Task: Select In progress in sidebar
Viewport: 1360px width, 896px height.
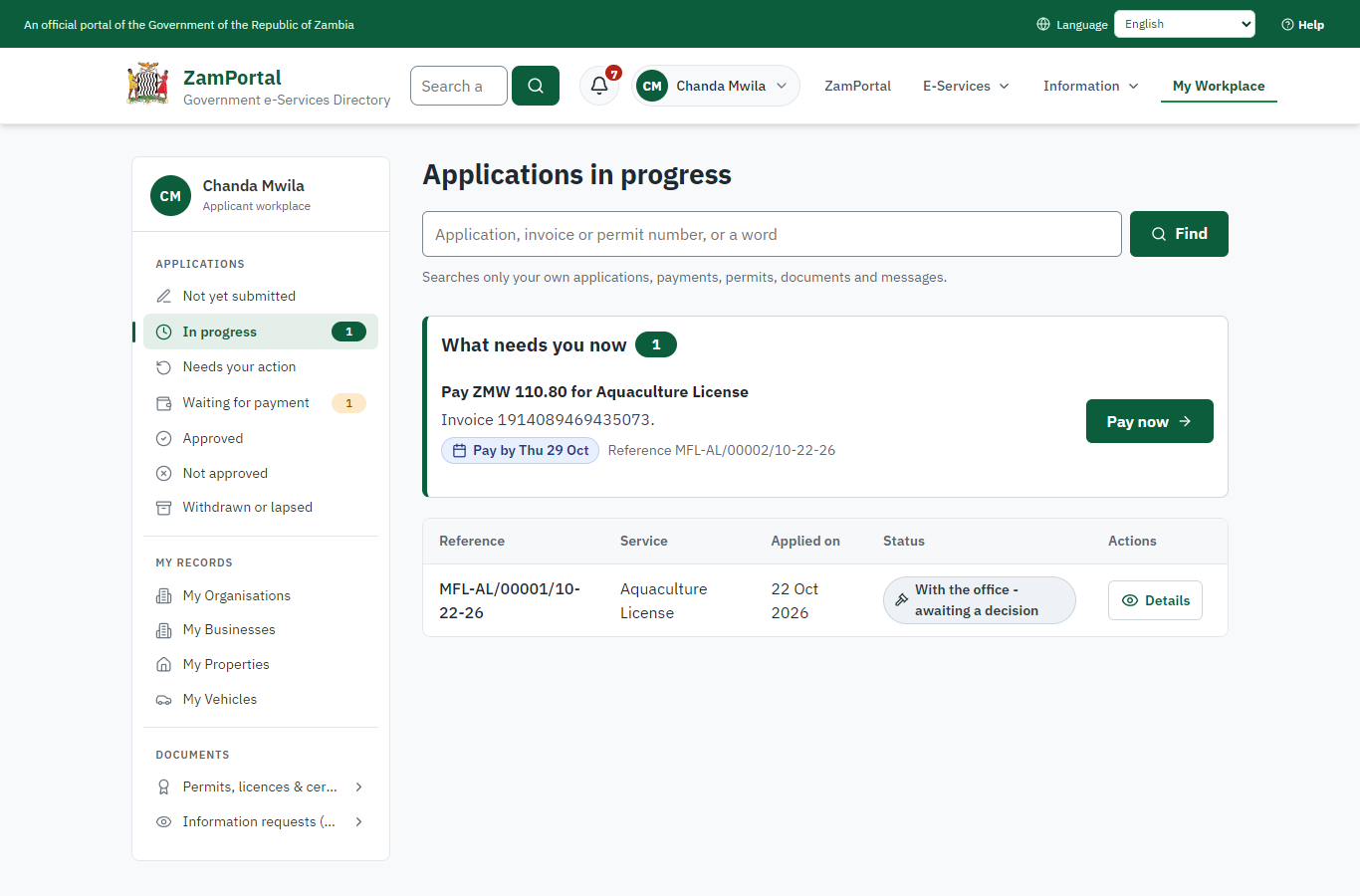Action: pos(261,332)
